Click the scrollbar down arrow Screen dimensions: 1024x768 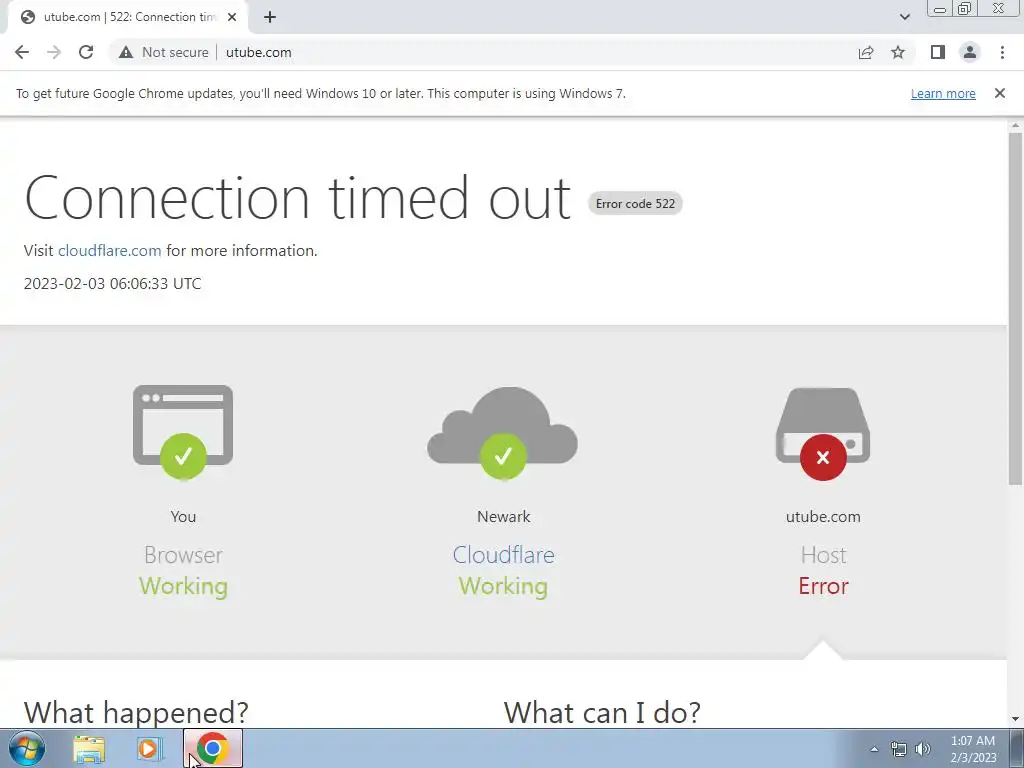pos(1015,719)
